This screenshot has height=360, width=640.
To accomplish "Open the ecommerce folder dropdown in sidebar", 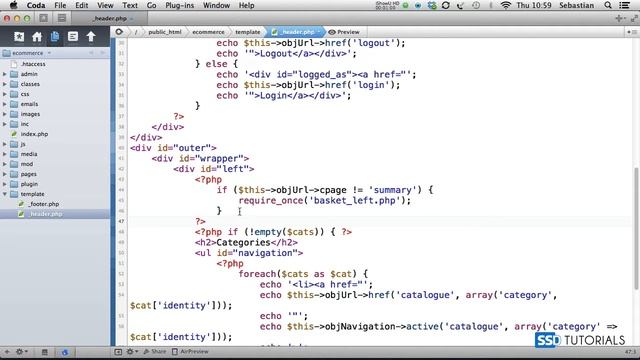I will click(28, 53).
